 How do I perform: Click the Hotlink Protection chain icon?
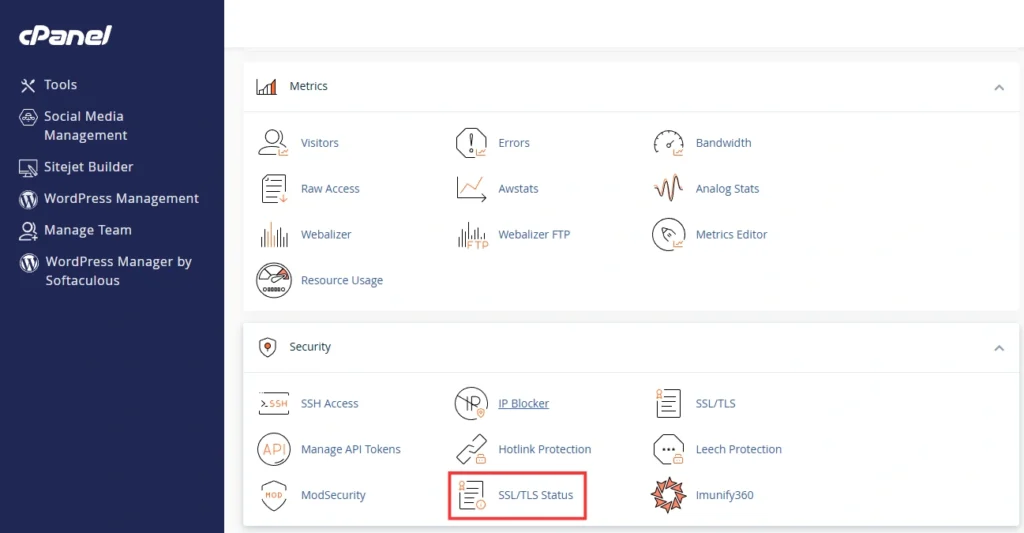pyautogui.click(x=471, y=449)
